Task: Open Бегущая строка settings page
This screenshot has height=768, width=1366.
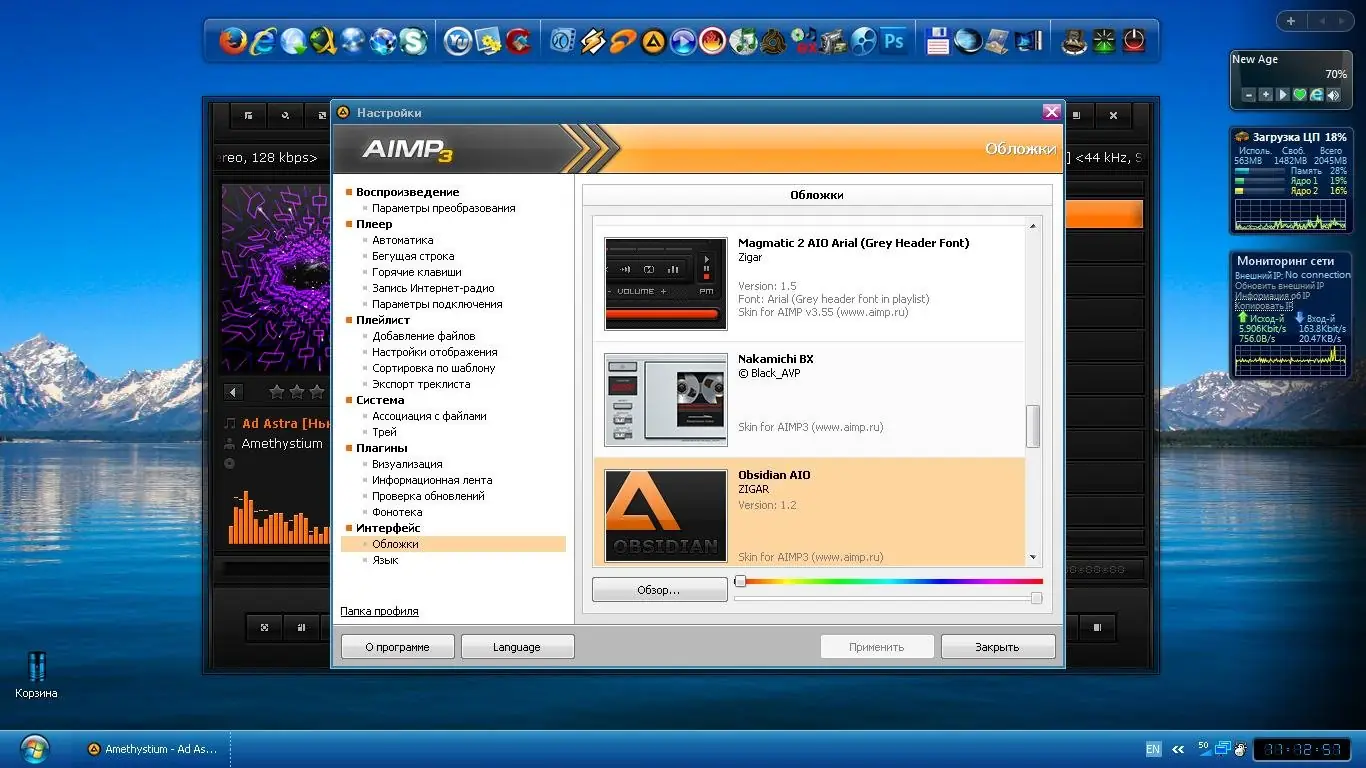Action: (413, 256)
